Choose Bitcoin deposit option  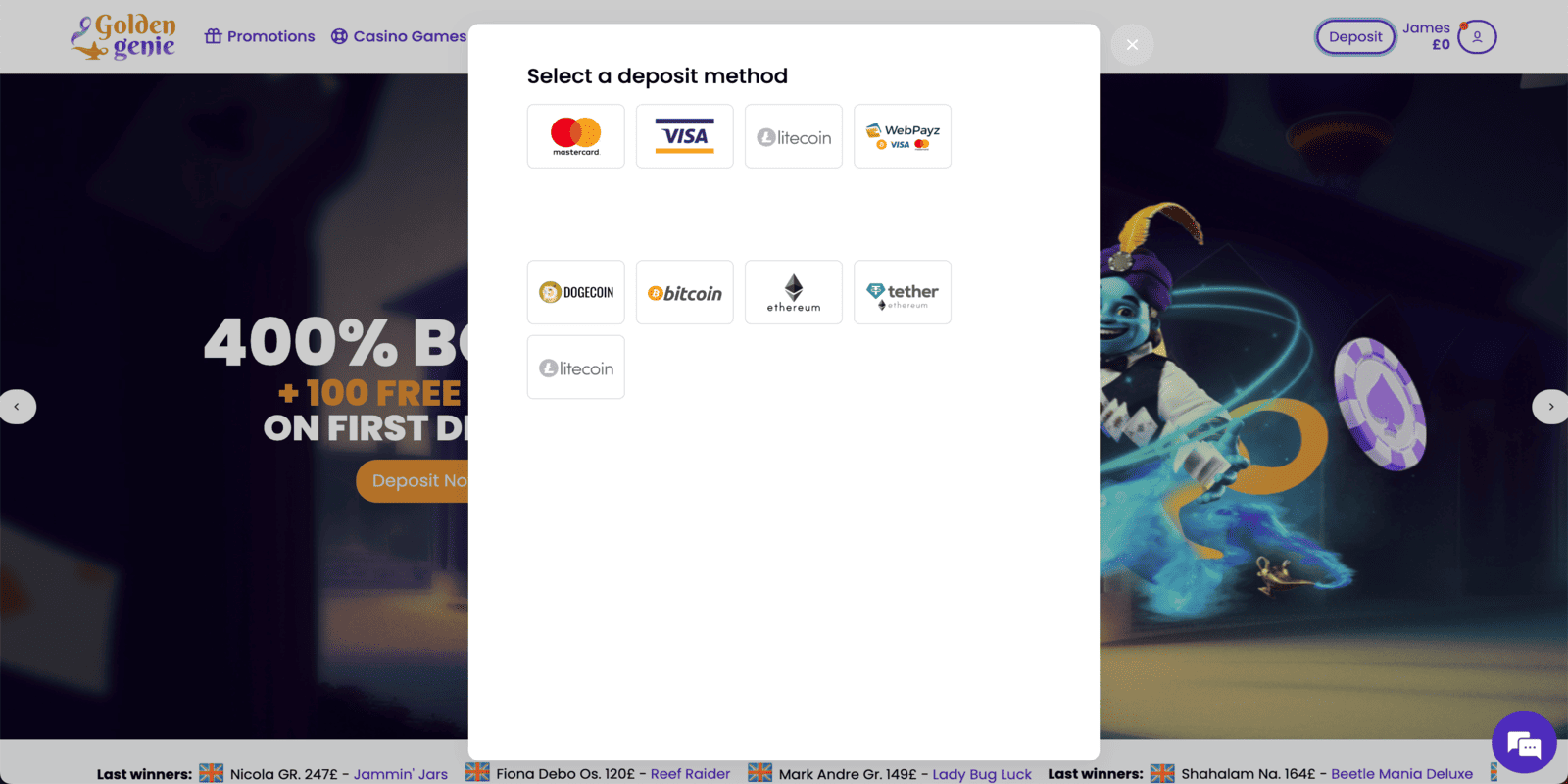(x=684, y=292)
